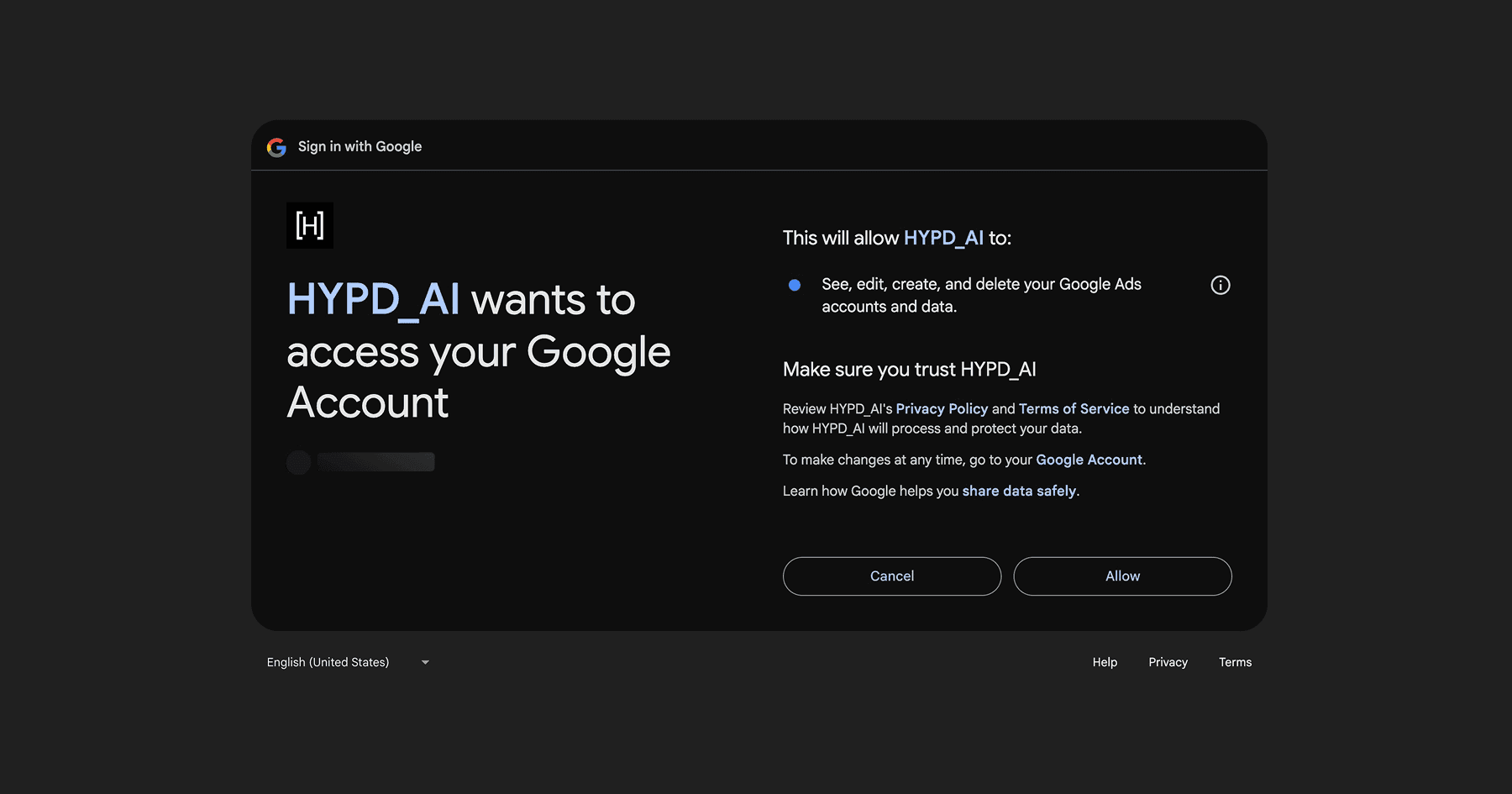
Task: Click the blurred account email
Action: pos(376,461)
